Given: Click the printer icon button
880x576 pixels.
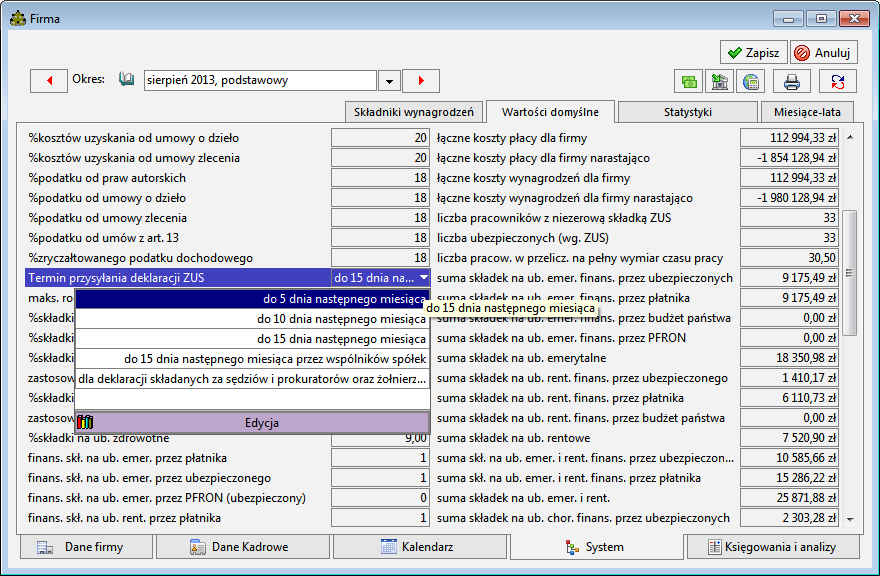Looking at the screenshot, I should (x=792, y=81).
